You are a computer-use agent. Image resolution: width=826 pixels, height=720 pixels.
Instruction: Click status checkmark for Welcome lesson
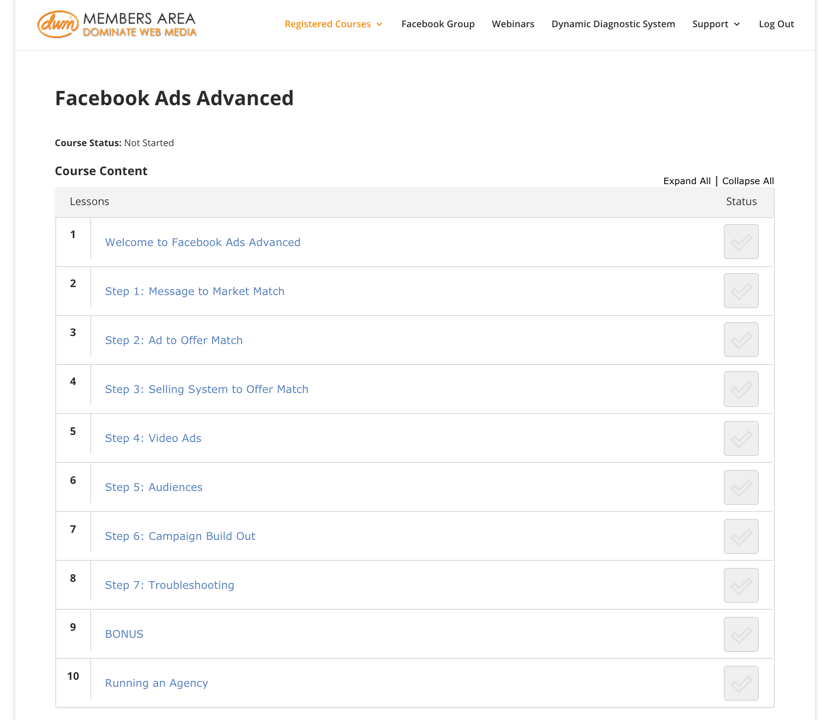pyautogui.click(x=740, y=242)
